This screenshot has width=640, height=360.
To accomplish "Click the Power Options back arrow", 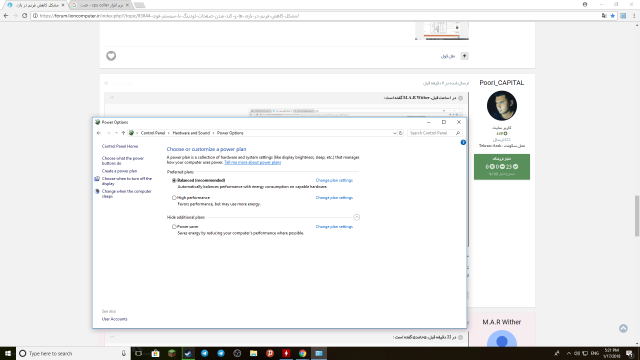I will tap(99, 133).
